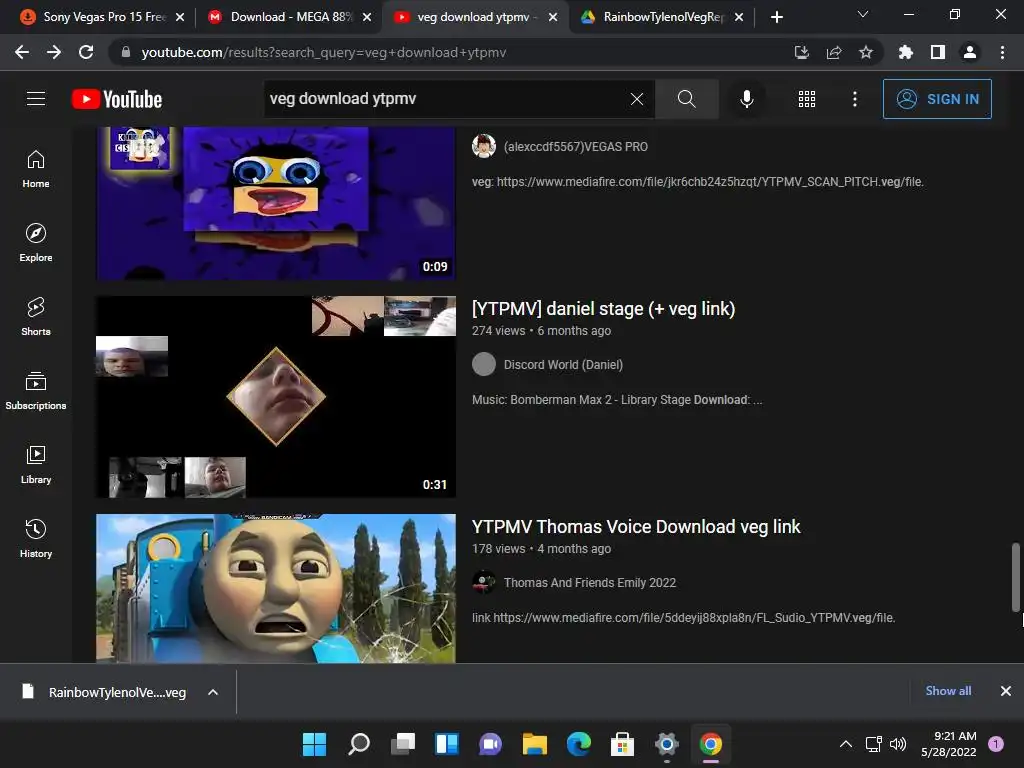
Task: Share this page from the address bar
Action: click(834, 52)
